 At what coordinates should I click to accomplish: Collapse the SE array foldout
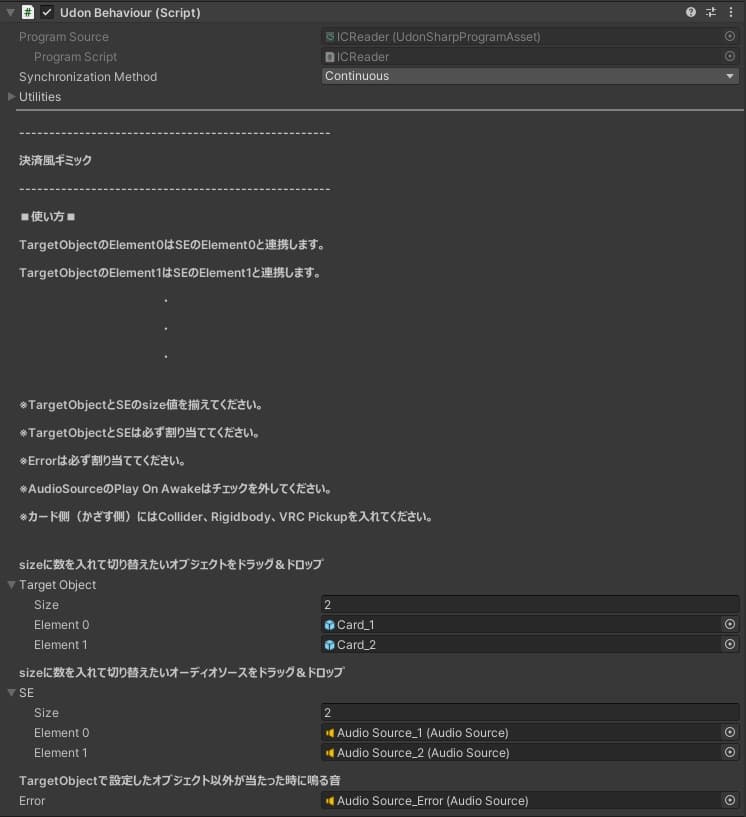11,693
